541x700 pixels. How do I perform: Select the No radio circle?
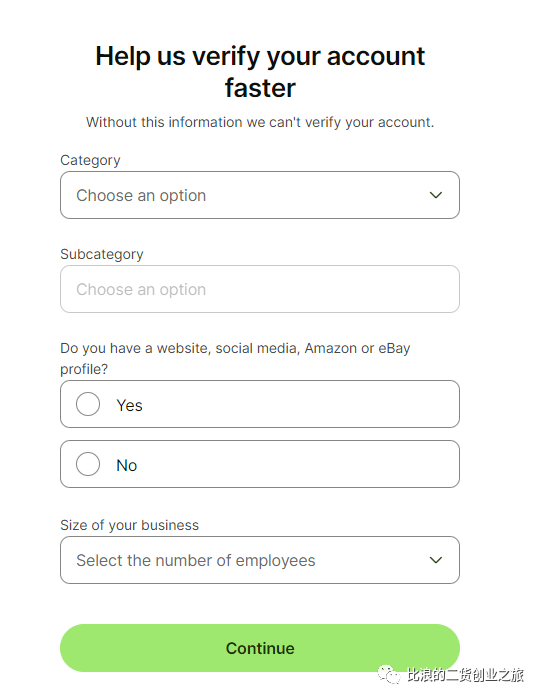coord(88,464)
